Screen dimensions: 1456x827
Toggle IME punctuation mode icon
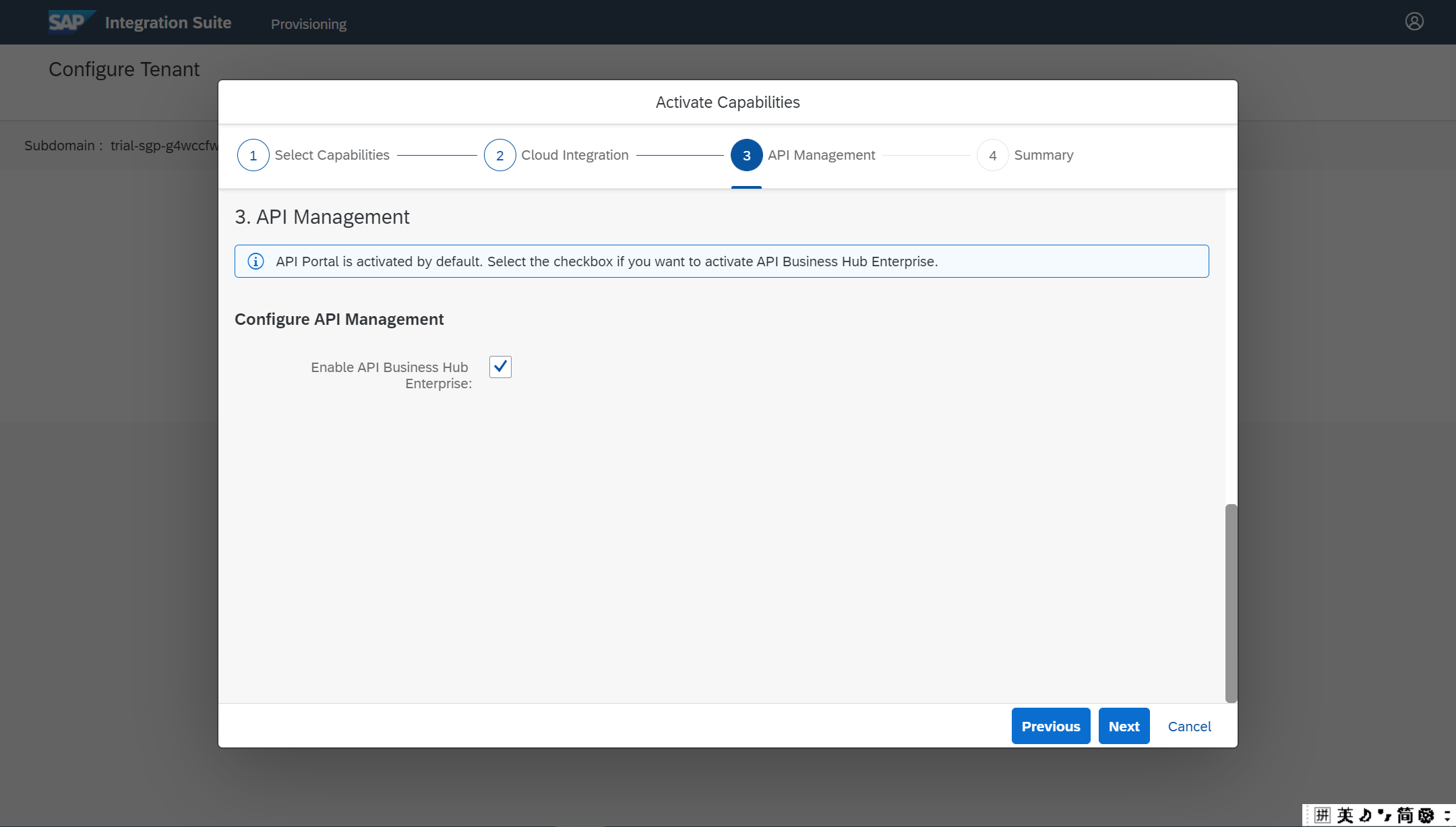pos(1385,816)
